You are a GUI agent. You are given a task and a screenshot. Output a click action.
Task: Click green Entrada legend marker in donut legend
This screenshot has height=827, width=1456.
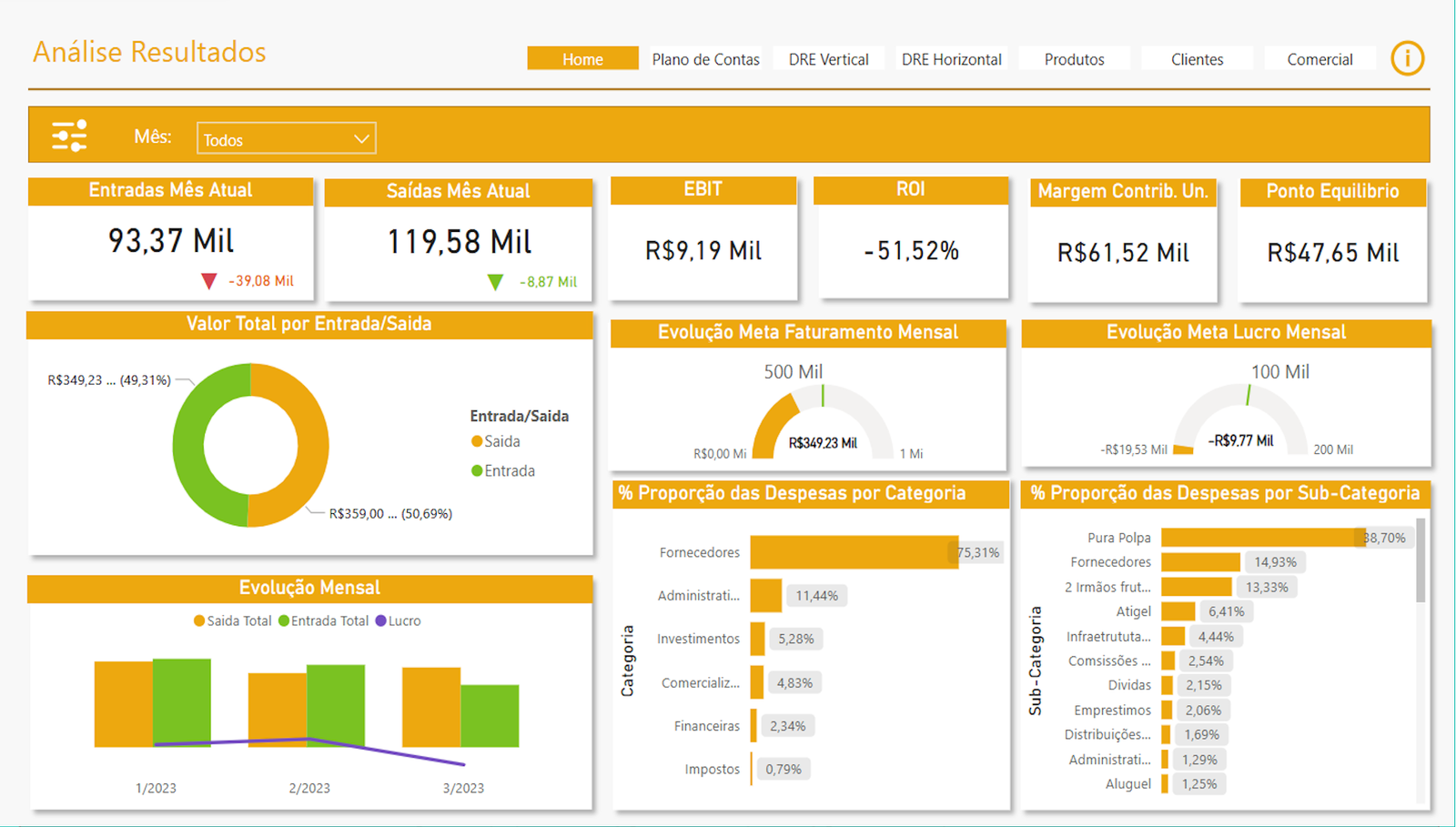tap(476, 470)
